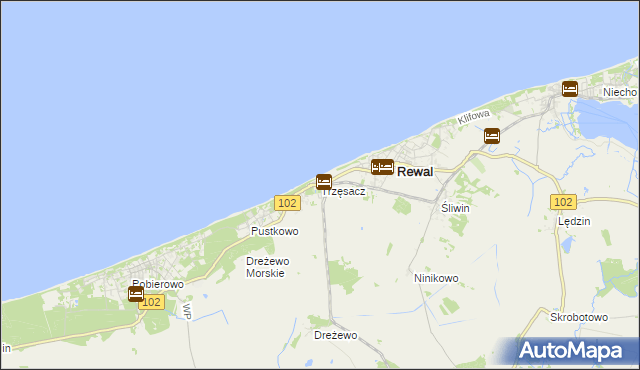Screen dimensions: 640x370
Task: Open the AutoMapa logo link
Action: [570, 351]
